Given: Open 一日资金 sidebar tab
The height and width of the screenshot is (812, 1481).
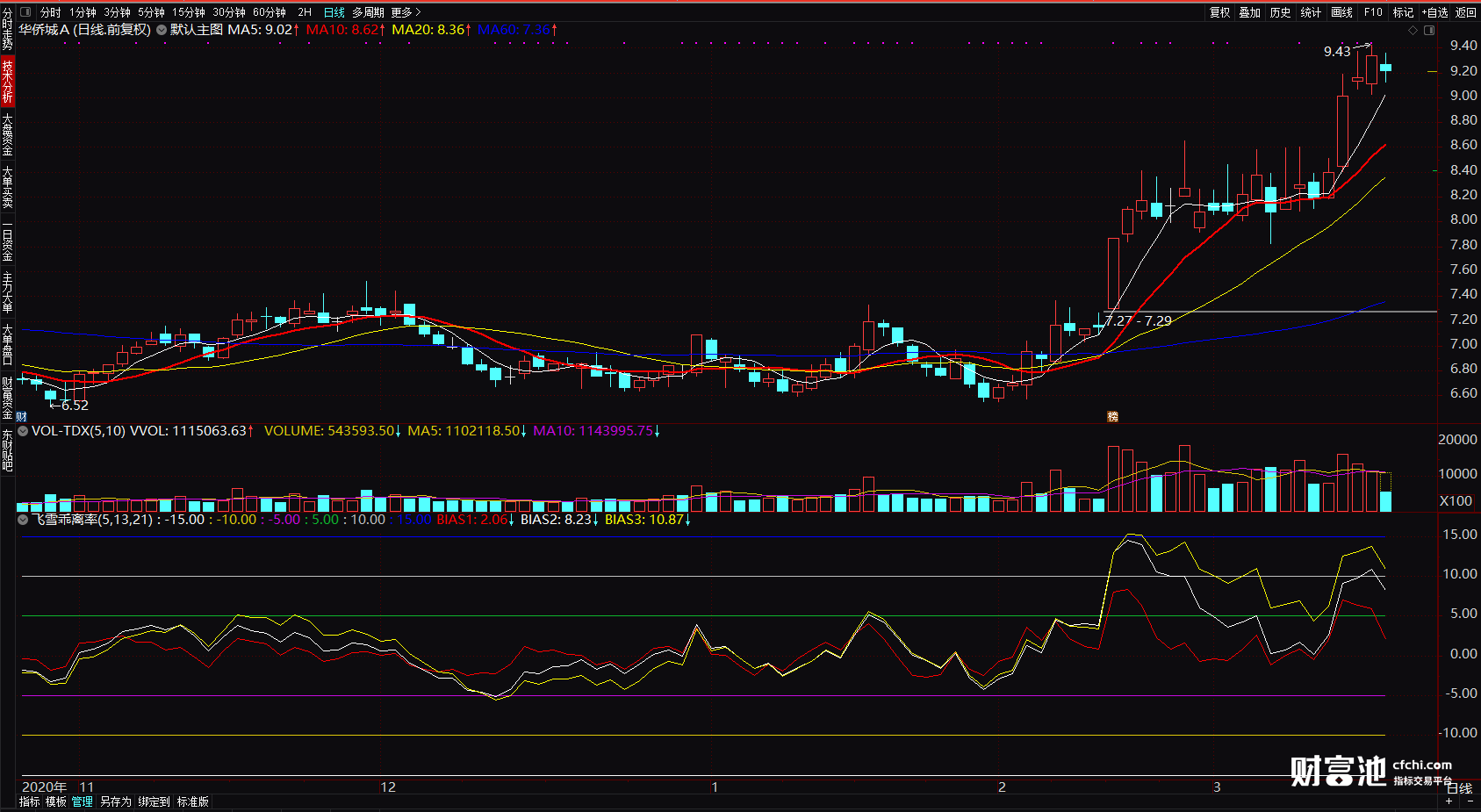Looking at the screenshot, I should point(7,240).
